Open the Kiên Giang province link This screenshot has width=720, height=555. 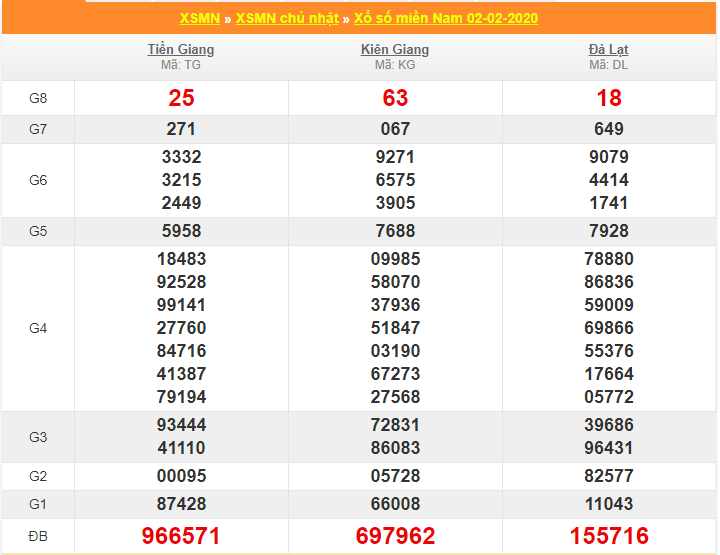395,49
